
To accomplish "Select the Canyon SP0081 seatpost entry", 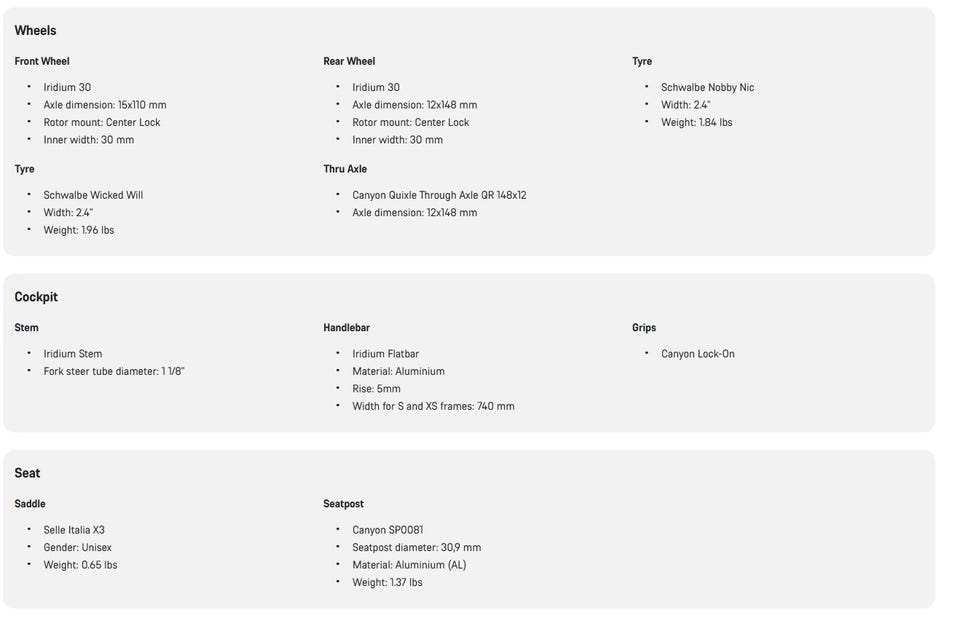I will pos(388,530).
